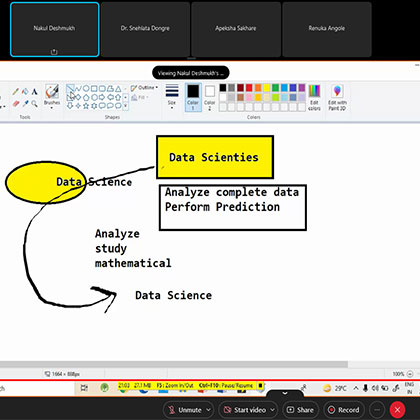Image resolution: width=420 pixels, height=420 pixels.
Task: Pick the Left arrow shape
Action: pos(110,97)
